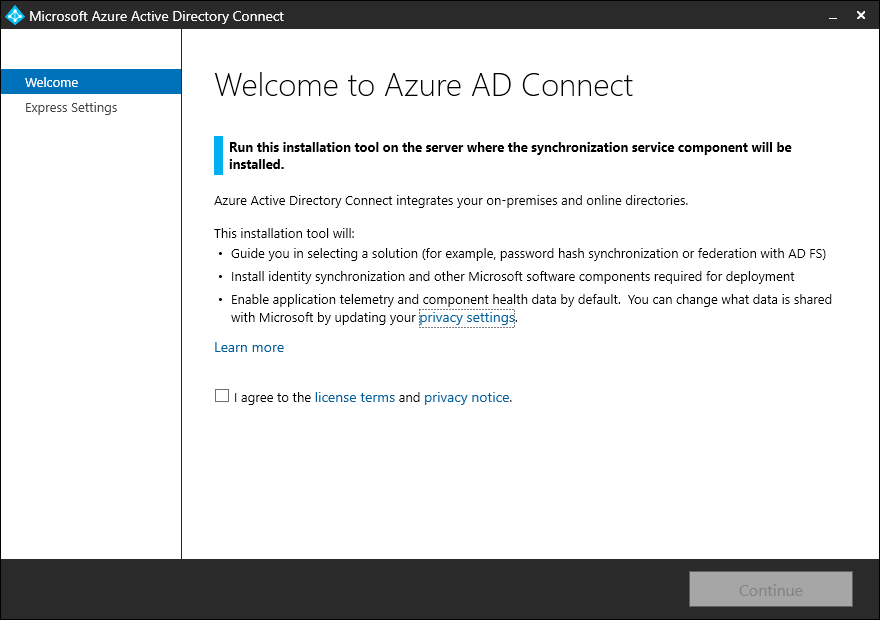Click sentence about integrating on-premises directories
The image size is (880, 620).
point(451,200)
